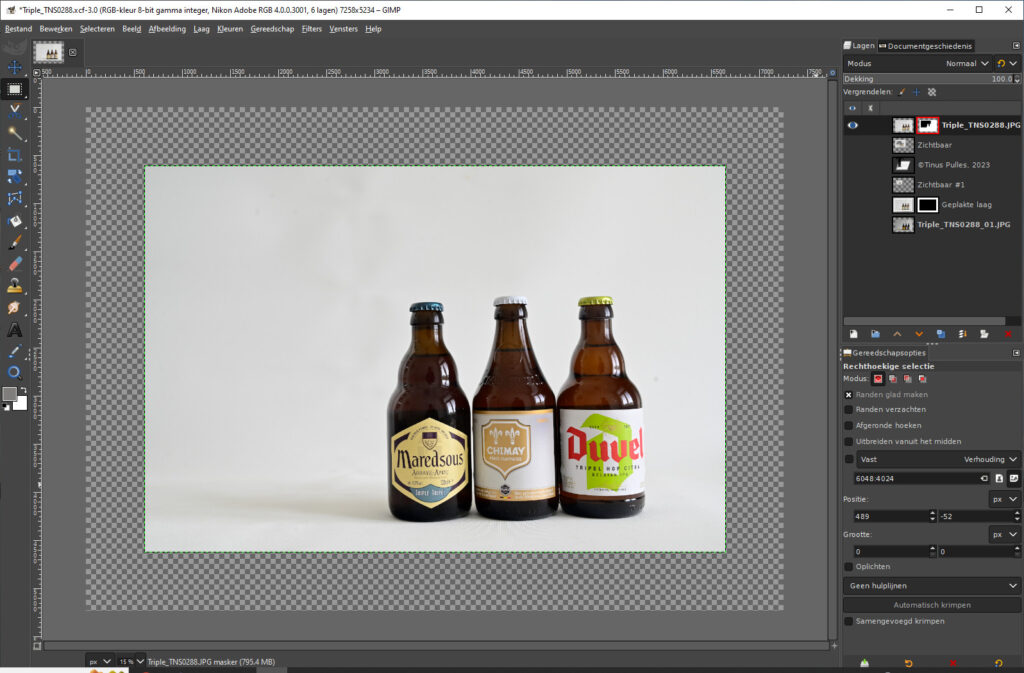Select the Rectangle Select tool
Screen dimensions: 1024x673
coord(14,89)
